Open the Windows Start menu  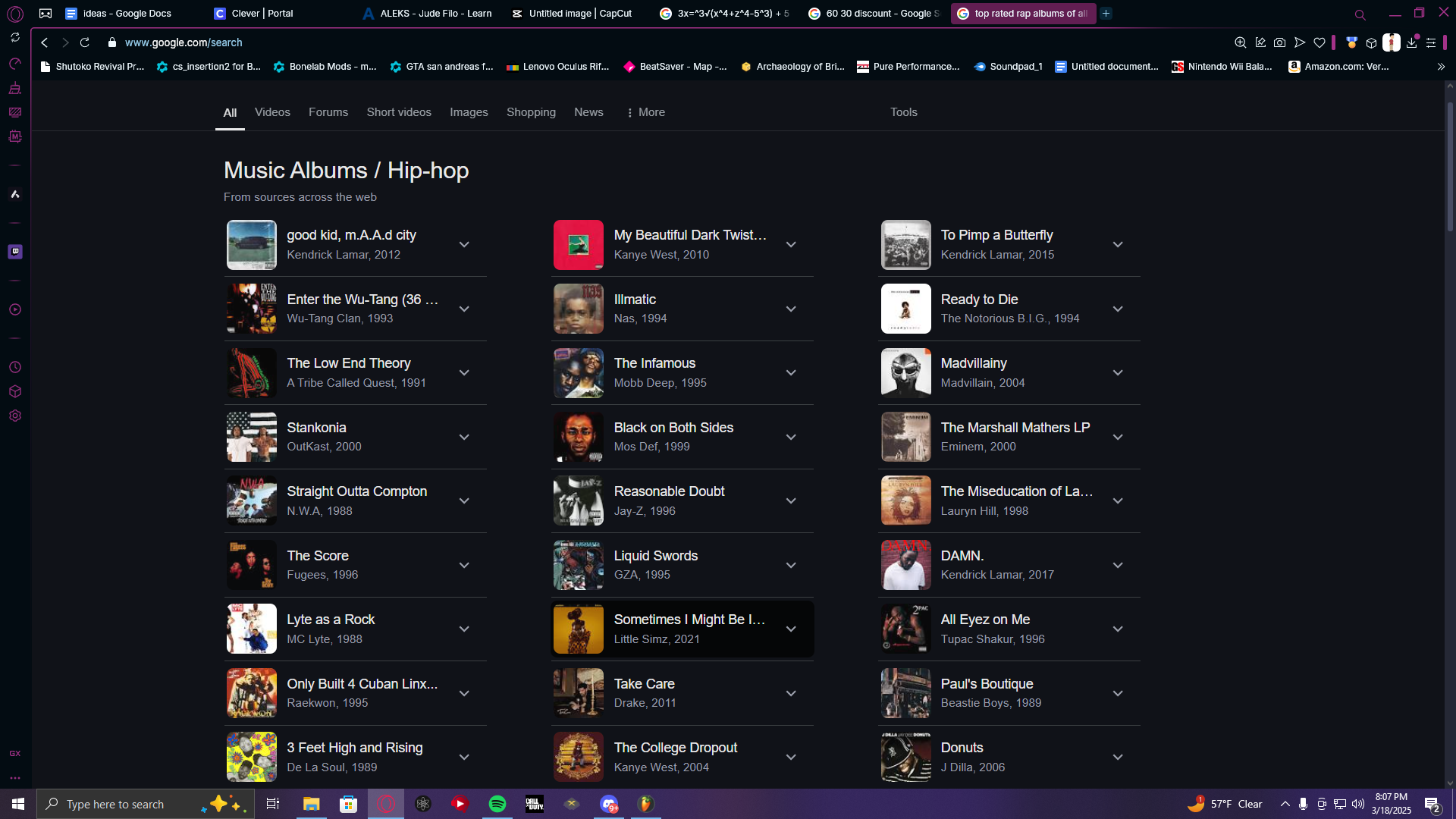tap(18, 804)
